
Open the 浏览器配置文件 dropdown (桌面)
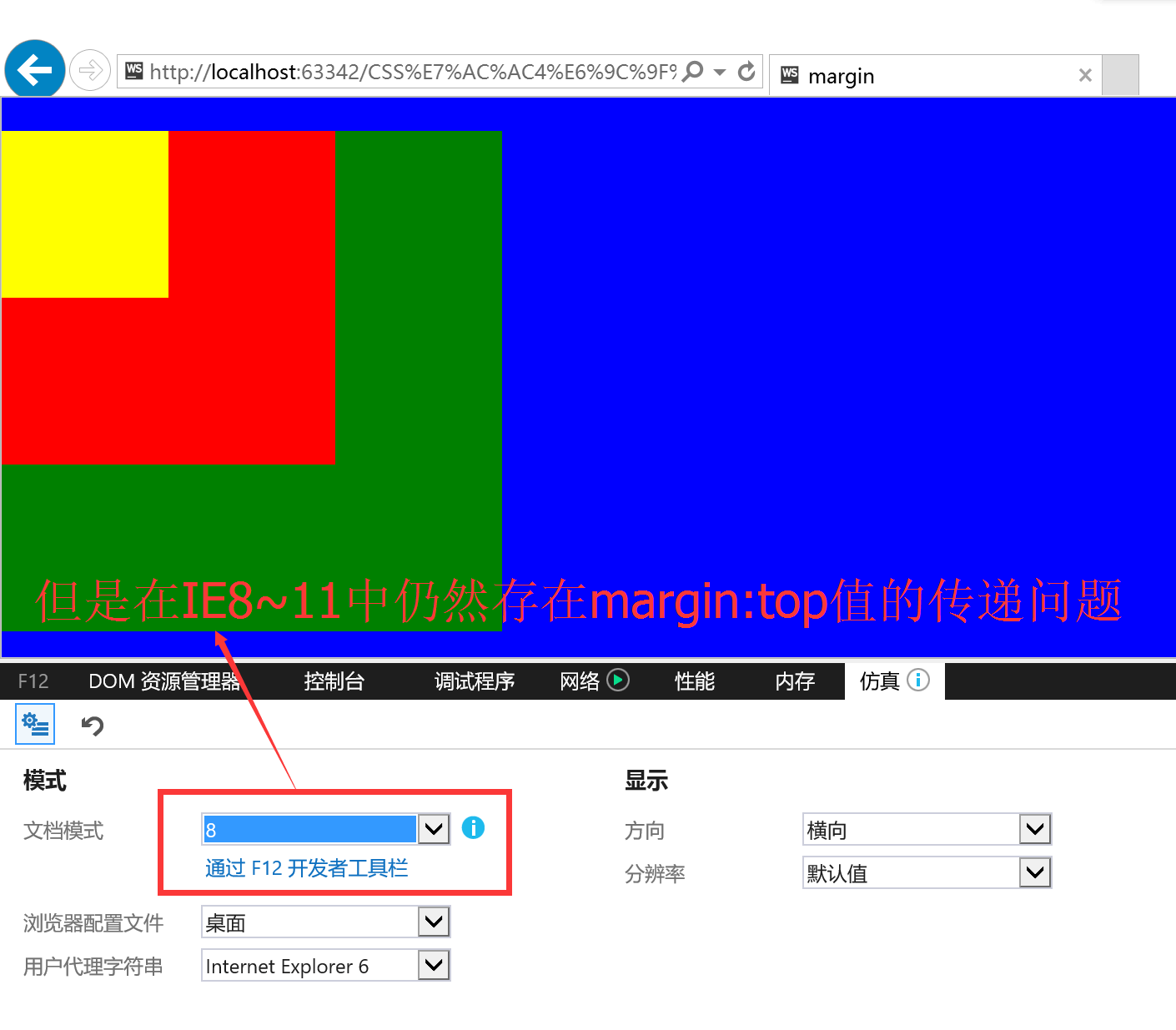[325, 922]
